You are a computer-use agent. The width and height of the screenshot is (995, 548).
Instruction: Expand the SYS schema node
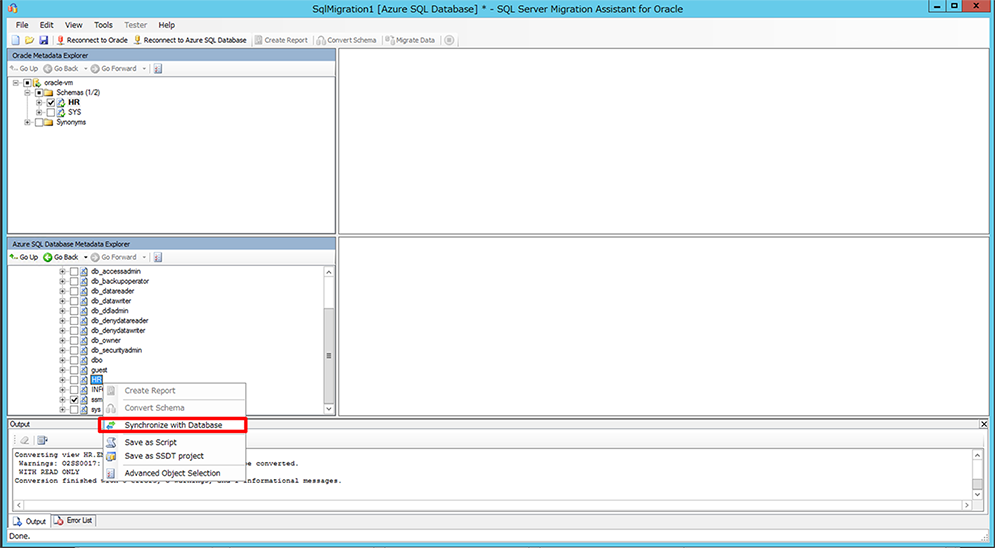pos(39,112)
